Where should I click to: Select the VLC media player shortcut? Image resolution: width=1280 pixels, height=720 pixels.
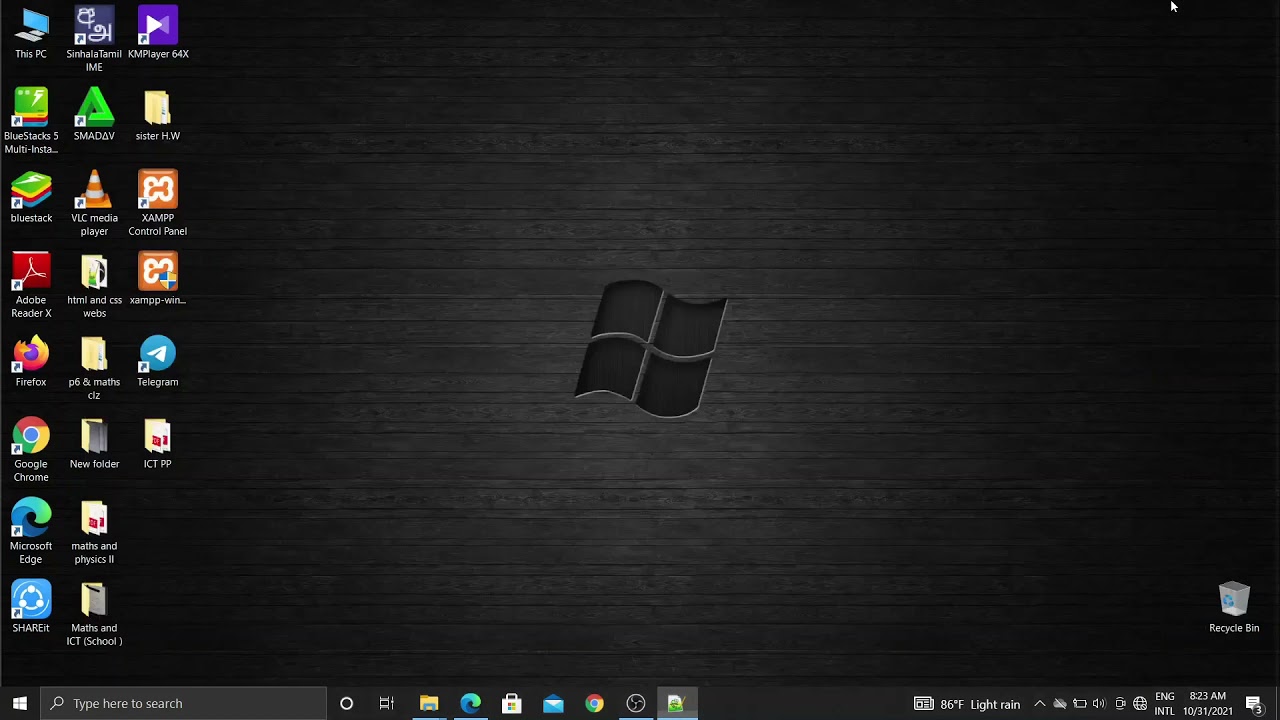pos(94,204)
